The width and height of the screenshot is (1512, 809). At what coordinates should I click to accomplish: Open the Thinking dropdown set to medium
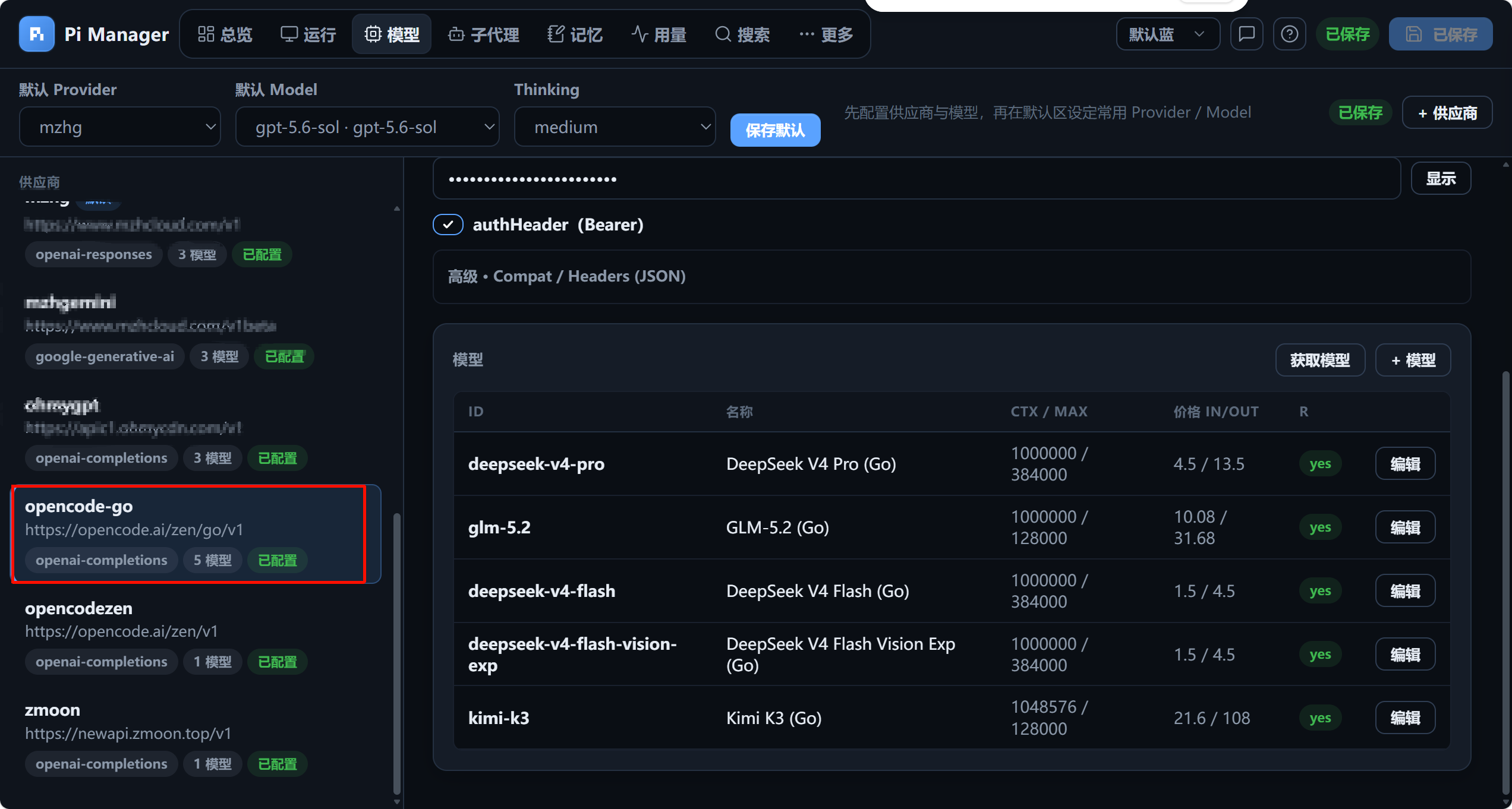pyautogui.click(x=615, y=127)
